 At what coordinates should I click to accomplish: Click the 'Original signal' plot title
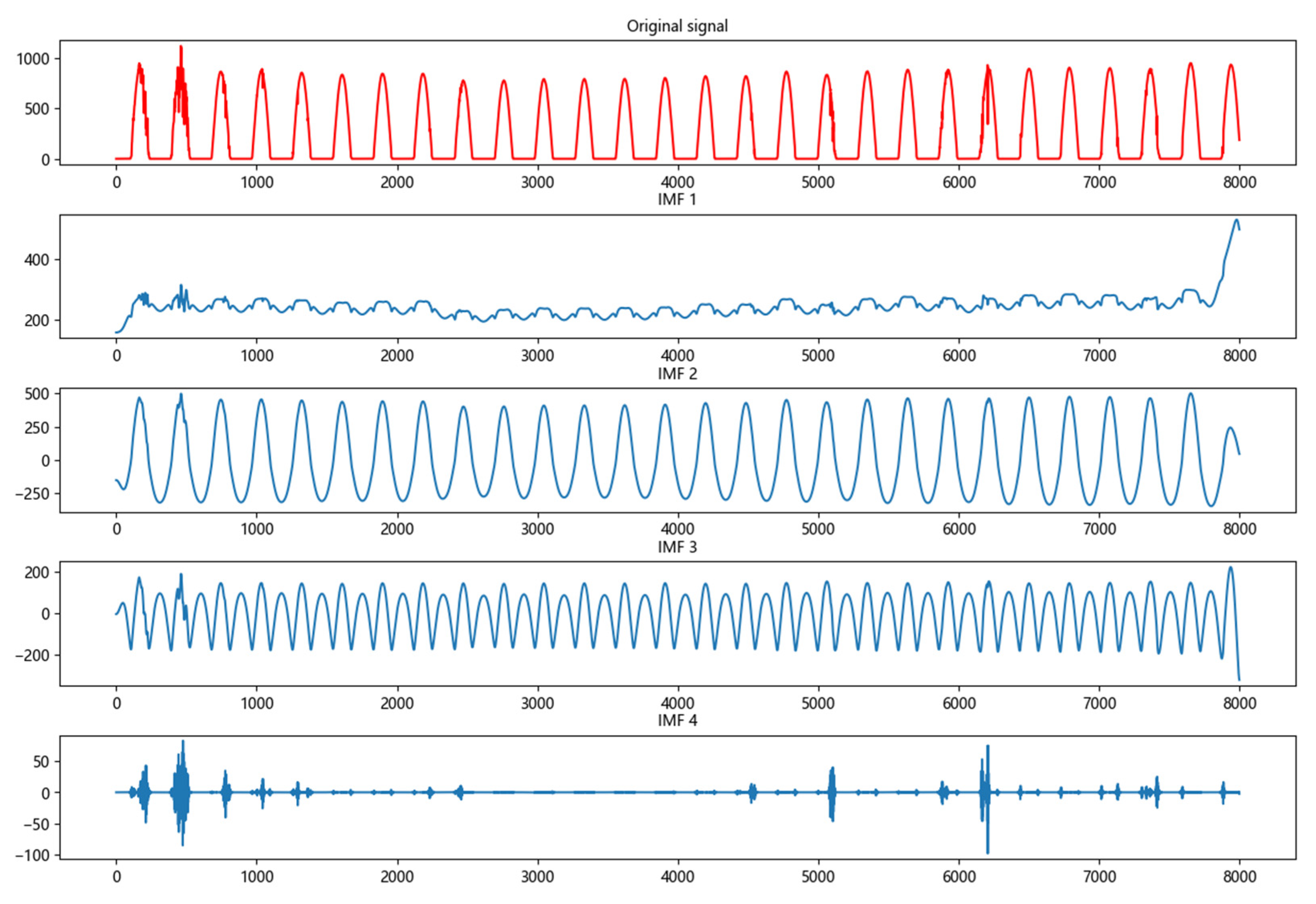[x=677, y=26]
